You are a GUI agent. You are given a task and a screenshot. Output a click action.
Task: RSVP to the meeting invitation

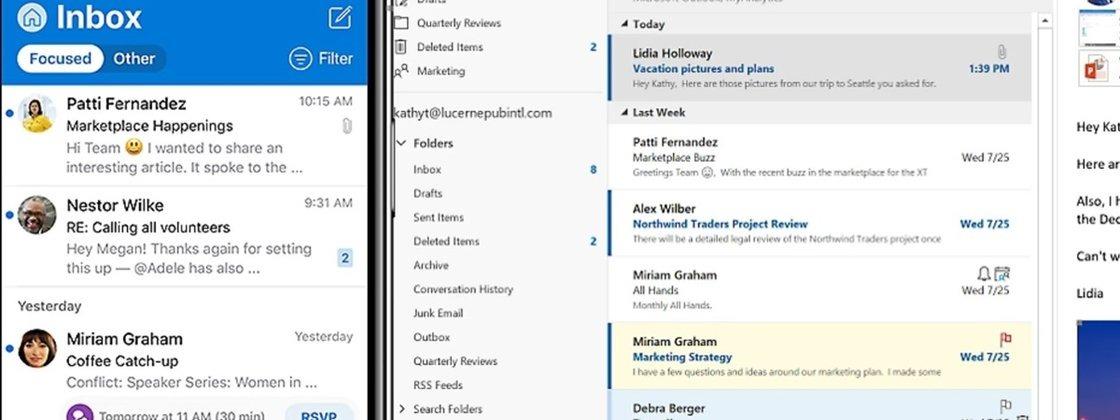pyautogui.click(x=319, y=414)
